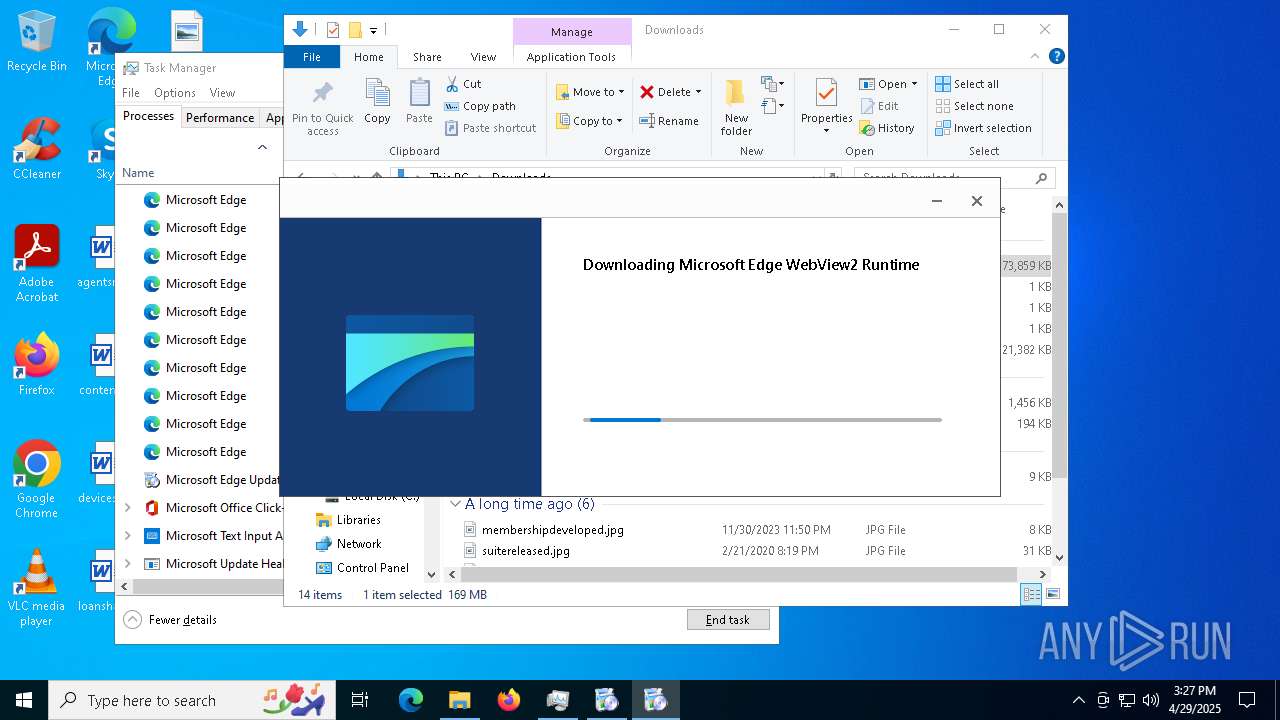Minimize the WebView2 download dialog
Image resolution: width=1280 pixels, height=720 pixels.
pos(936,201)
